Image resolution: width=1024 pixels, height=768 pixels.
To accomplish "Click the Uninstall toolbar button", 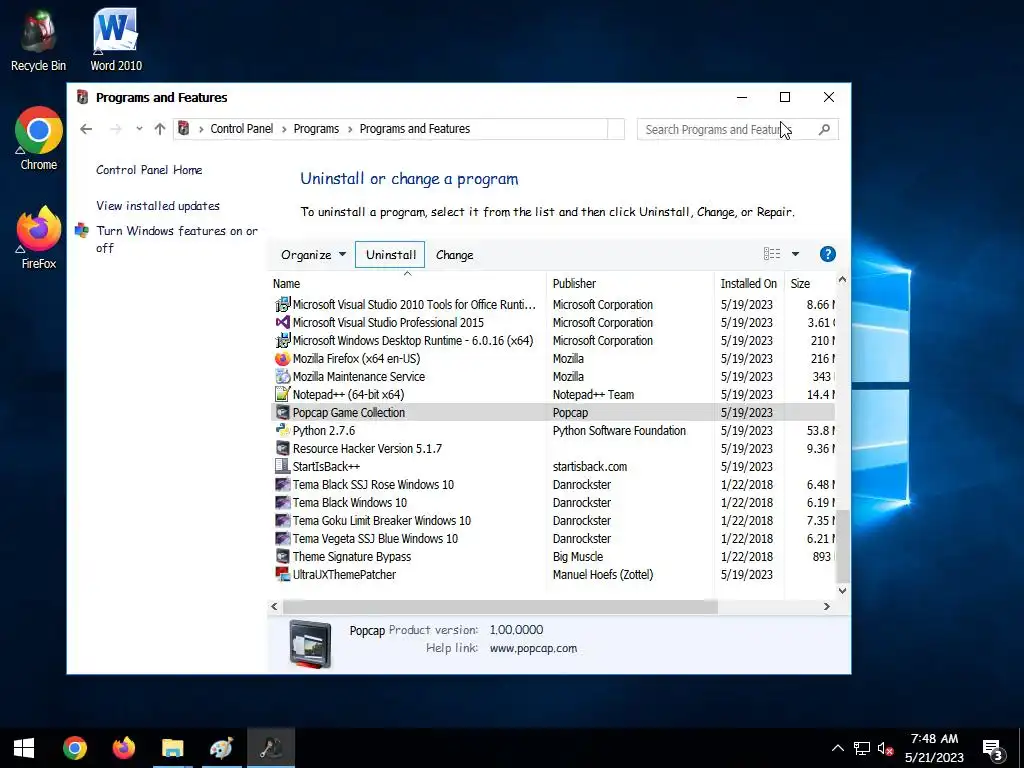I will 390,255.
